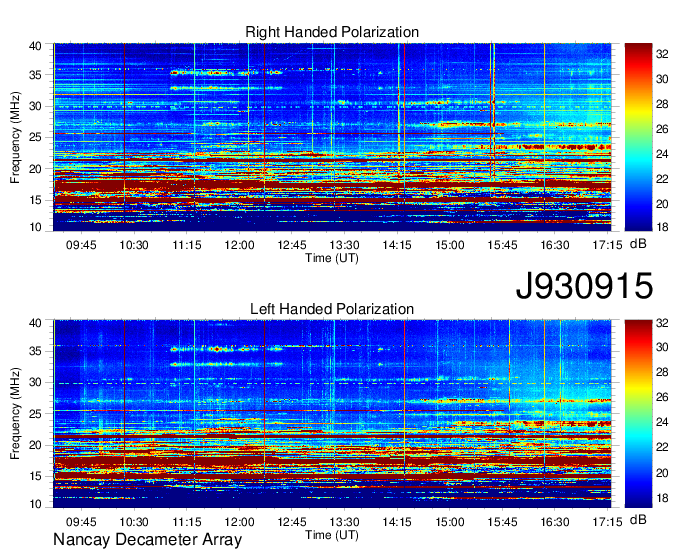Click the lower plot's dB color bar

pyautogui.click(x=638, y=414)
